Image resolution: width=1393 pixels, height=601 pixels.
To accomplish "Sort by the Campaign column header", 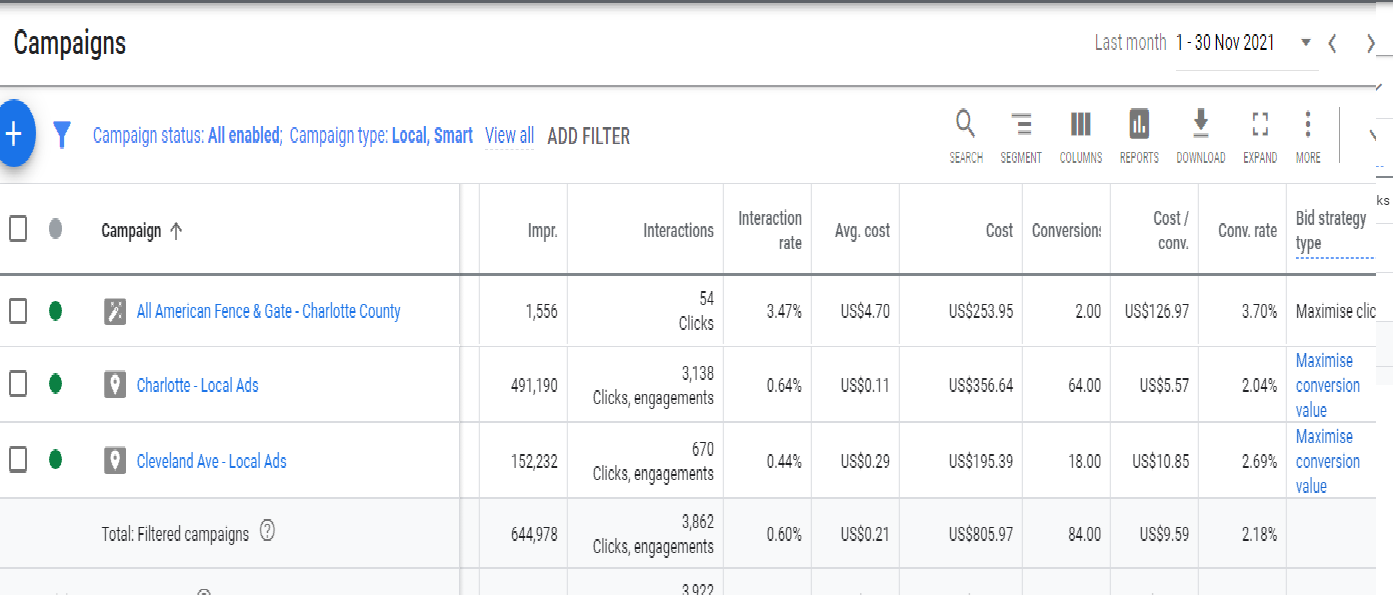I will pos(132,231).
